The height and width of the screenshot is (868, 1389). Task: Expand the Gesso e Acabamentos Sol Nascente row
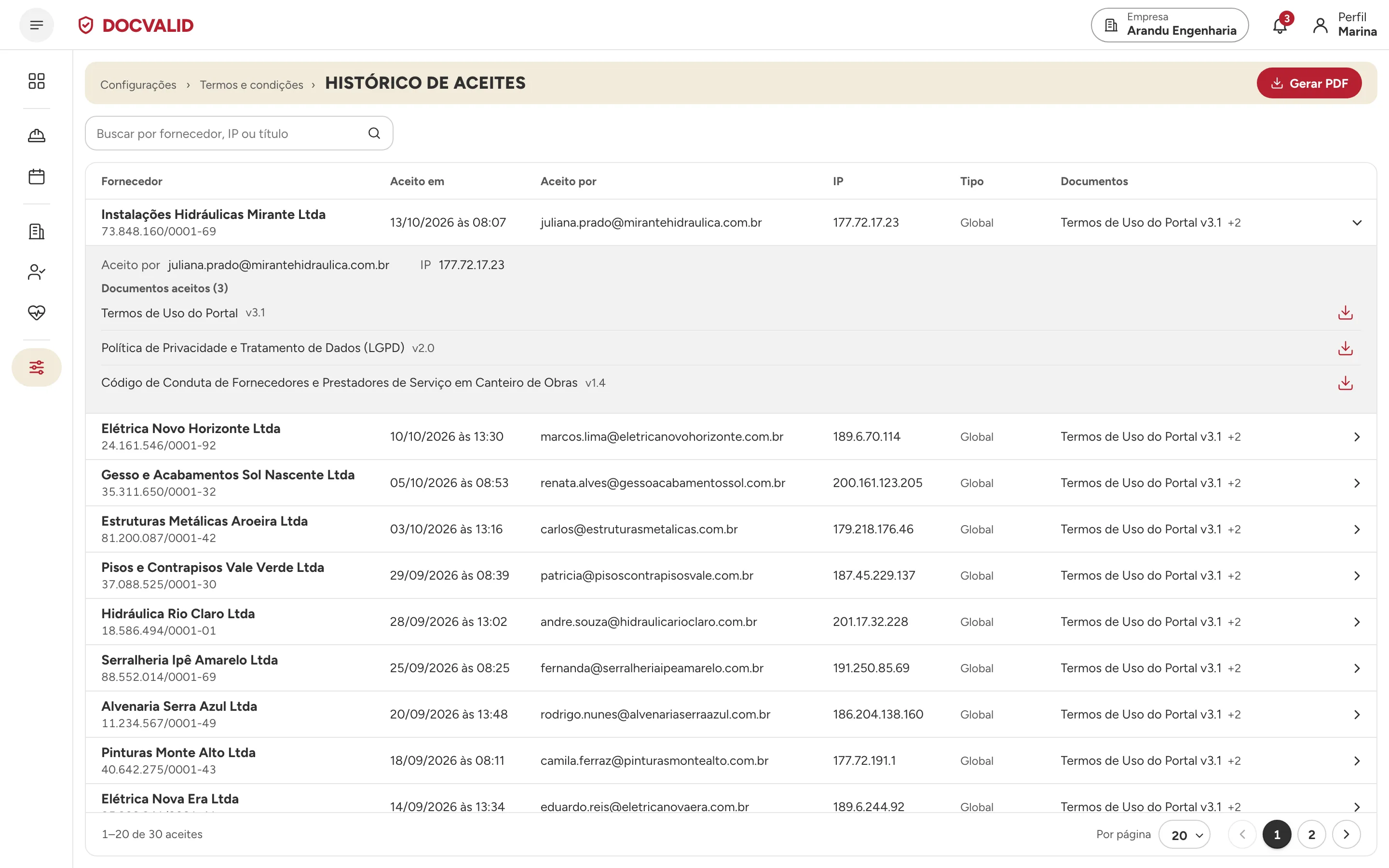click(x=1357, y=483)
